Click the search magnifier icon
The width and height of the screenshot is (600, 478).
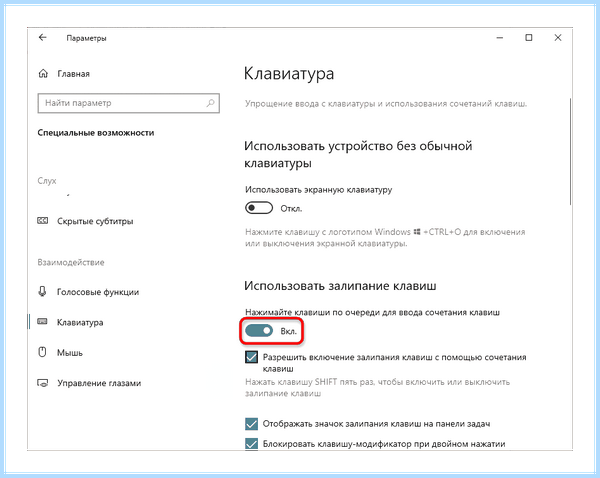pos(210,103)
